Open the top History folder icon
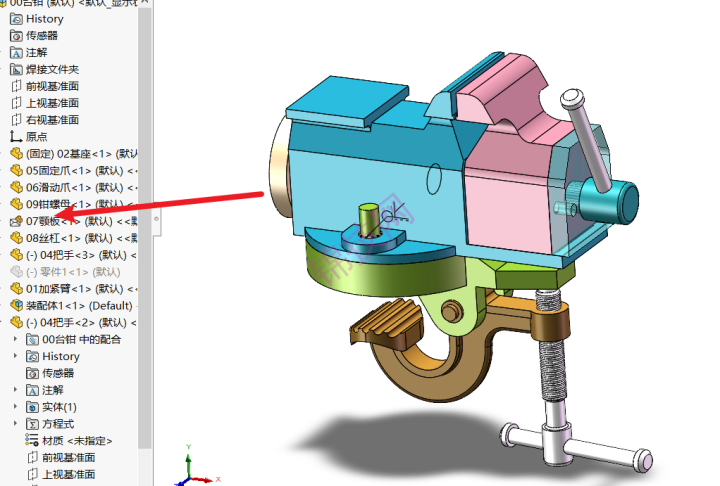This screenshot has height=486, width=720. (x=16, y=19)
